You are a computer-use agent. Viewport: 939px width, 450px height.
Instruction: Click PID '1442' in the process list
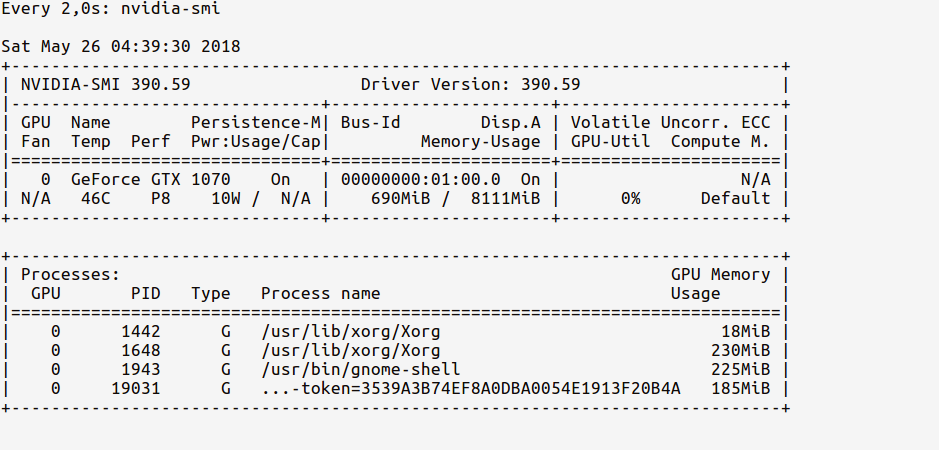pos(141,332)
